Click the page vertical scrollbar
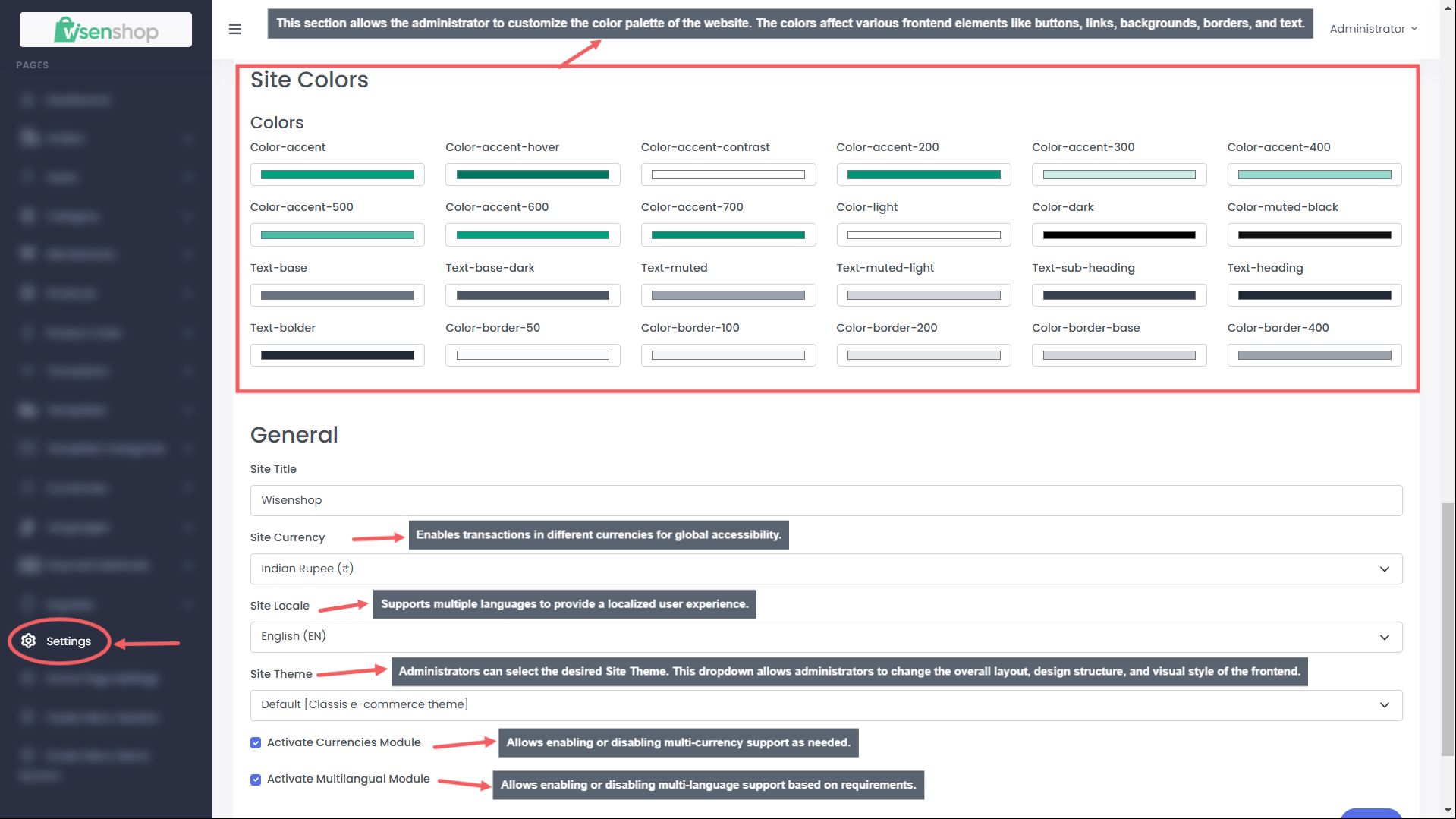The image size is (1456, 819). [x=1448, y=628]
